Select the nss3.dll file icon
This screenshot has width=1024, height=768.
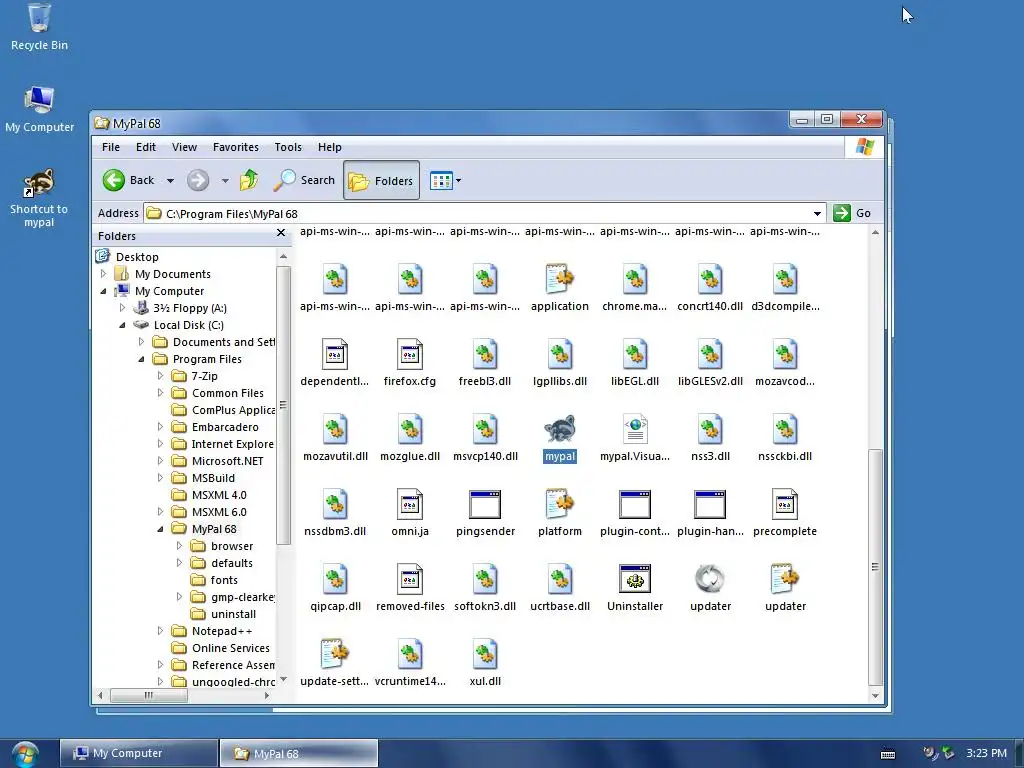pyautogui.click(x=710, y=430)
